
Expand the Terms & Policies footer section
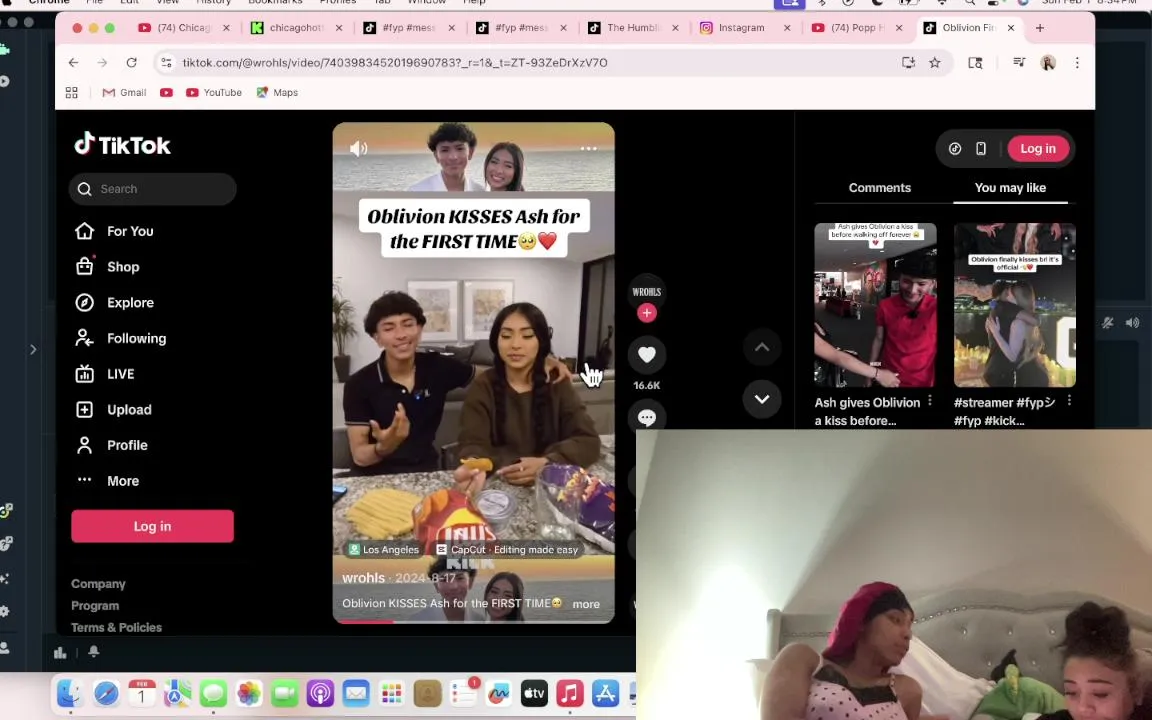click(x=116, y=627)
